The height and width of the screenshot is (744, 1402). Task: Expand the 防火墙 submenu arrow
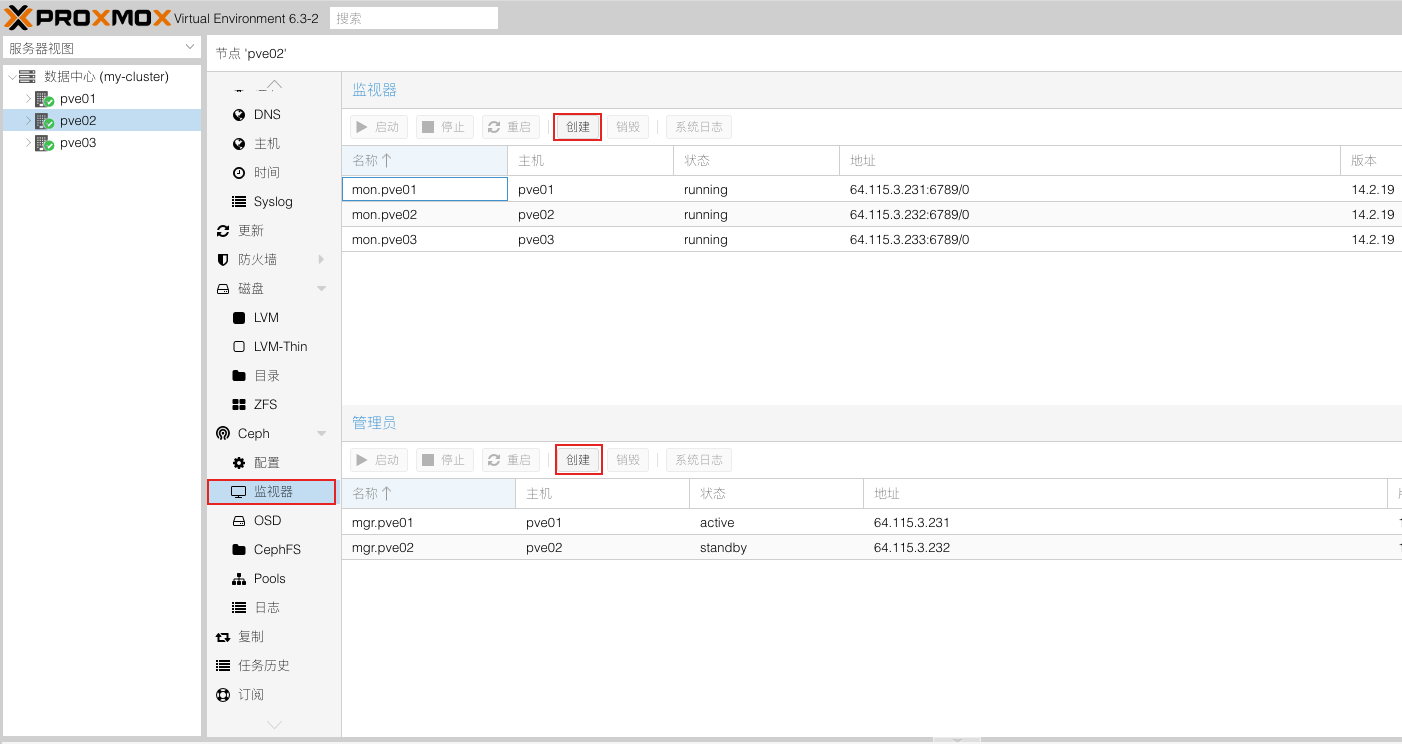click(321, 260)
